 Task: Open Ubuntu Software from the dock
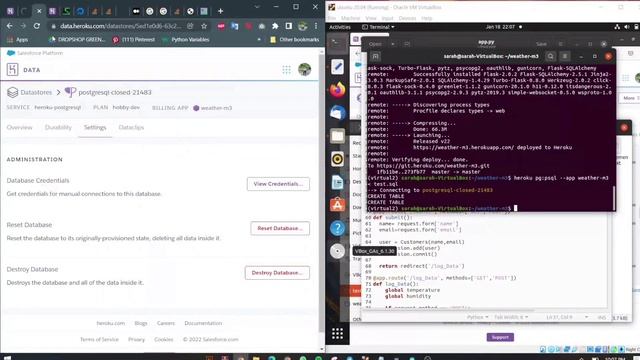(x=338, y=205)
